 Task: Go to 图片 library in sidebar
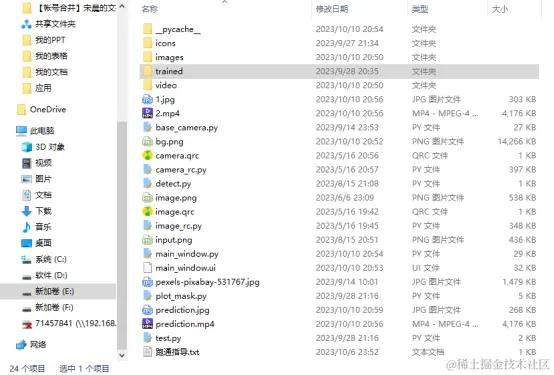pos(43,179)
